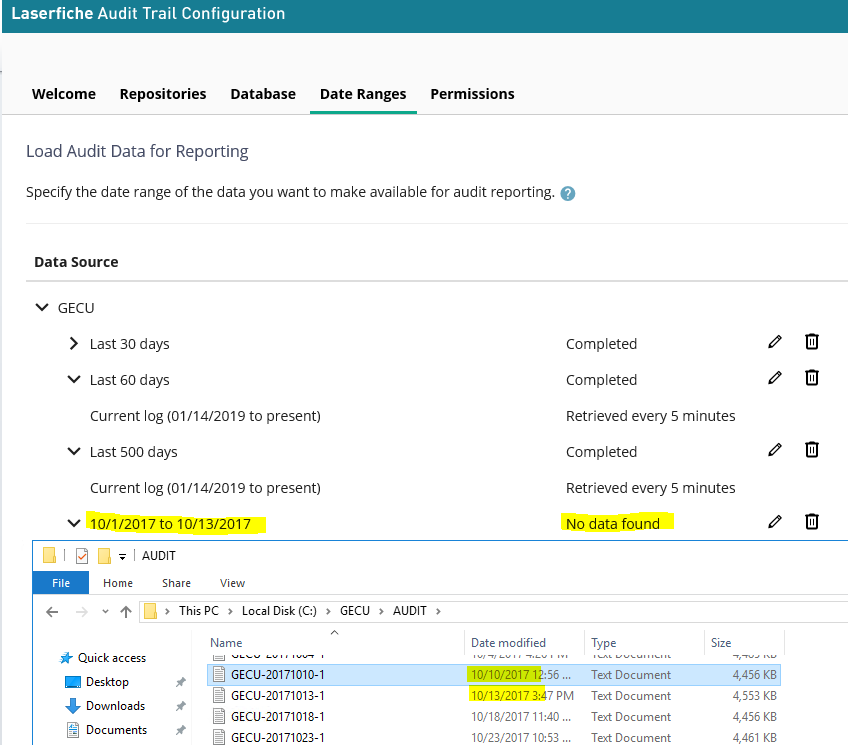Edit the 10/1/2017 to 10/13/2017 range
Viewport: 848px width, 745px height.
[x=774, y=522]
